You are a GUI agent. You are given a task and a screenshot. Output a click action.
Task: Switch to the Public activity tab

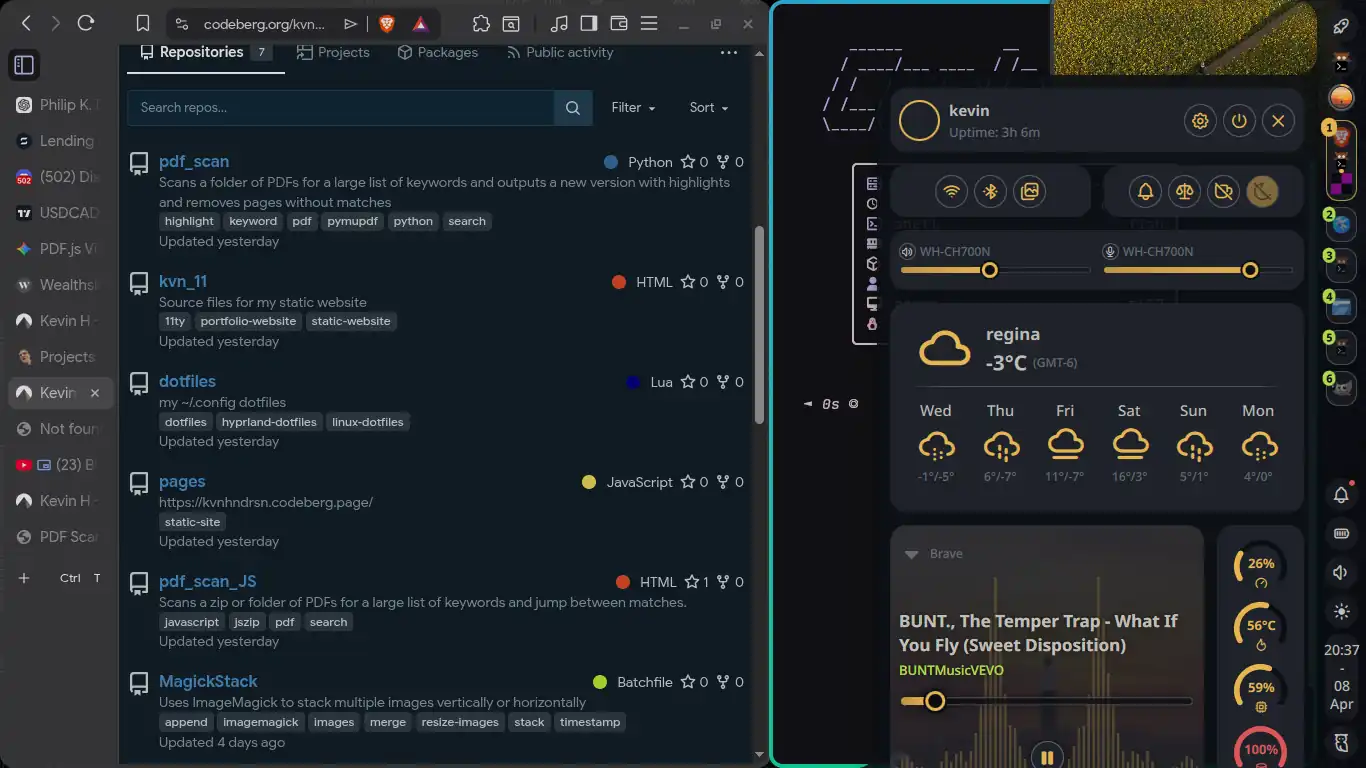(559, 52)
